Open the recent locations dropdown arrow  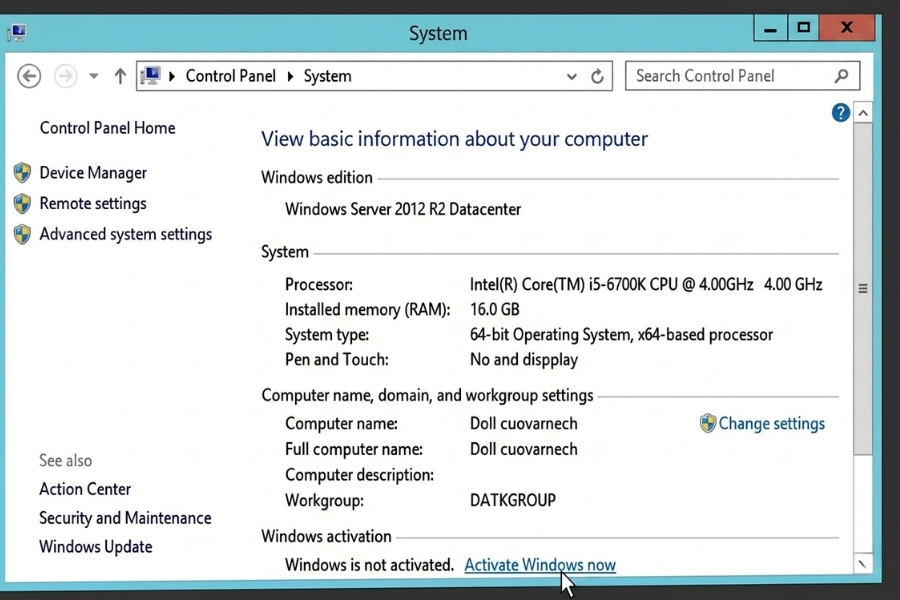(94, 76)
